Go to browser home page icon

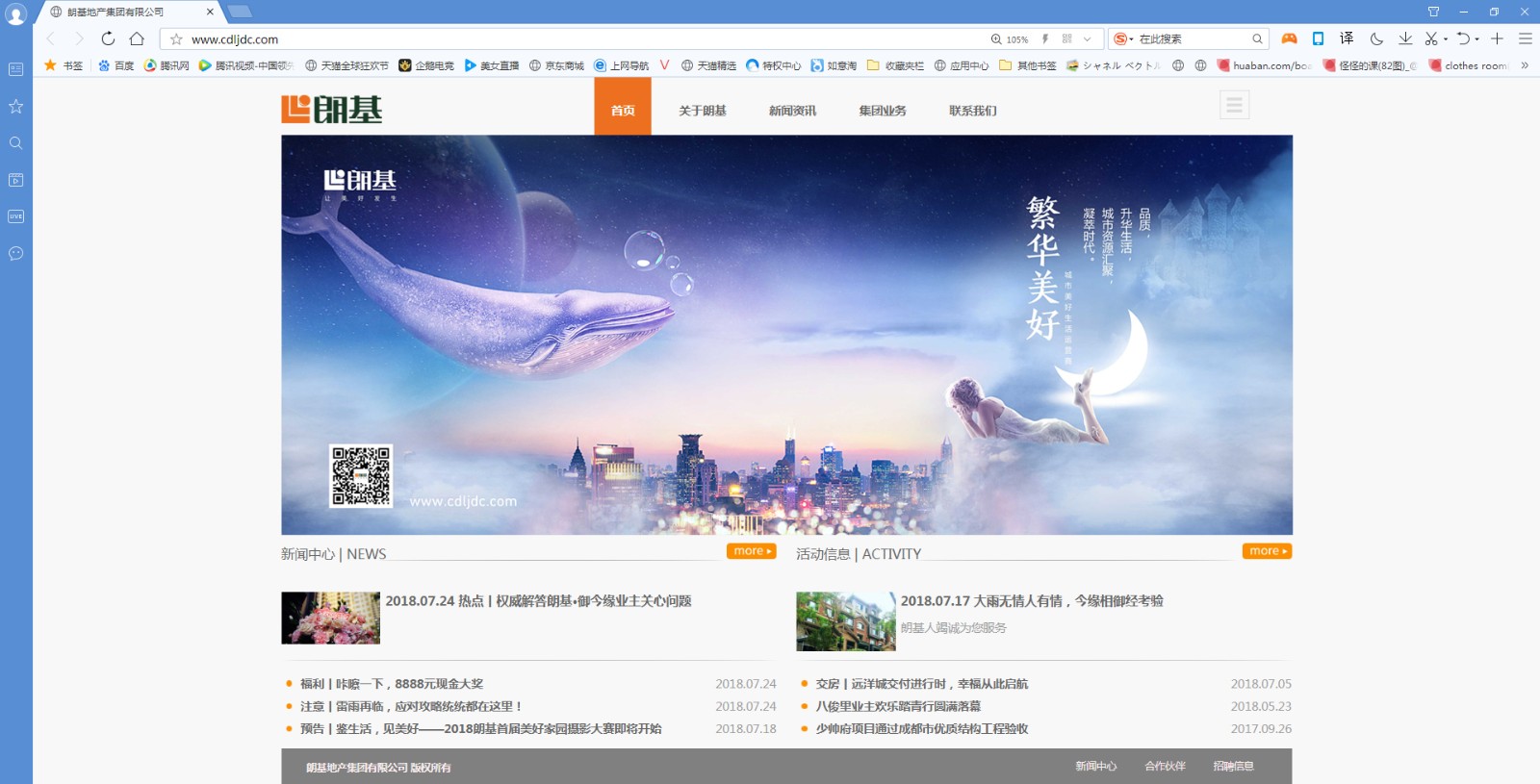137,38
